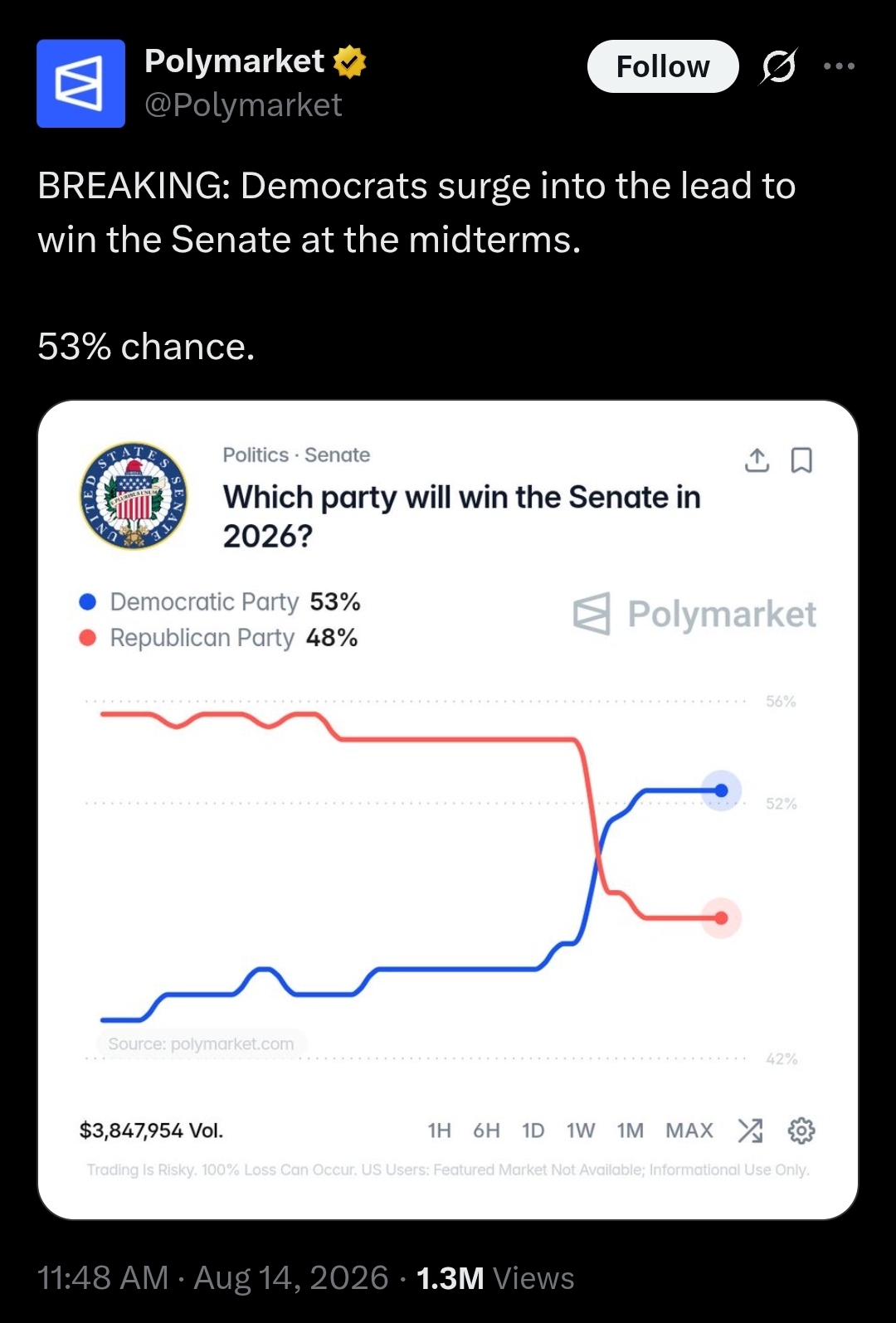Click the gold verified badge
The width and height of the screenshot is (896, 1323).
pyautogui.click(x=350, y=62)
